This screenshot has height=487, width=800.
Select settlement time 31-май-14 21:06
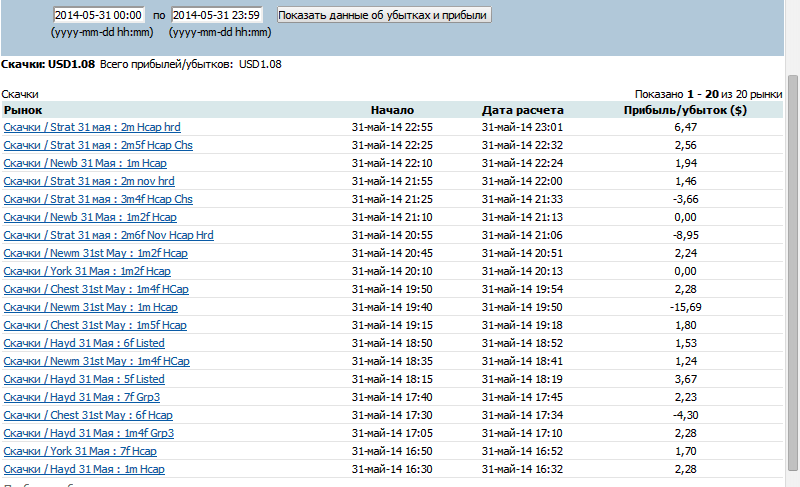(x=522, y=235)
